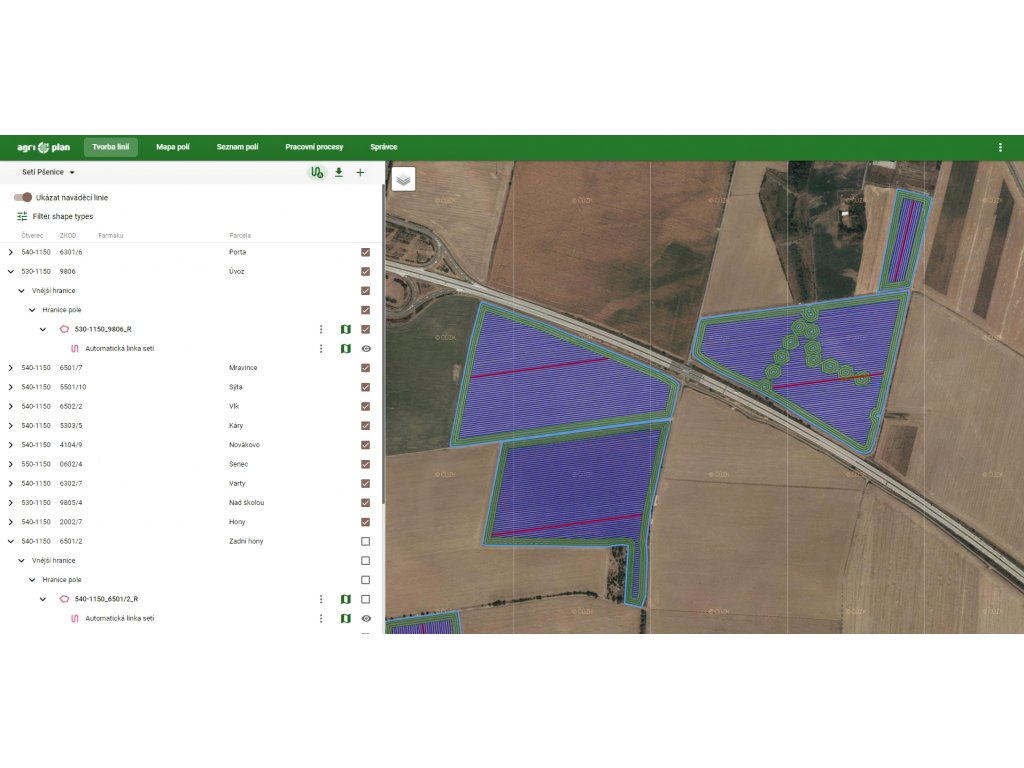Show 530-1150_9806_R on map via map icon
This screenshot has width=1024, height=768.
tap(345, 329)
